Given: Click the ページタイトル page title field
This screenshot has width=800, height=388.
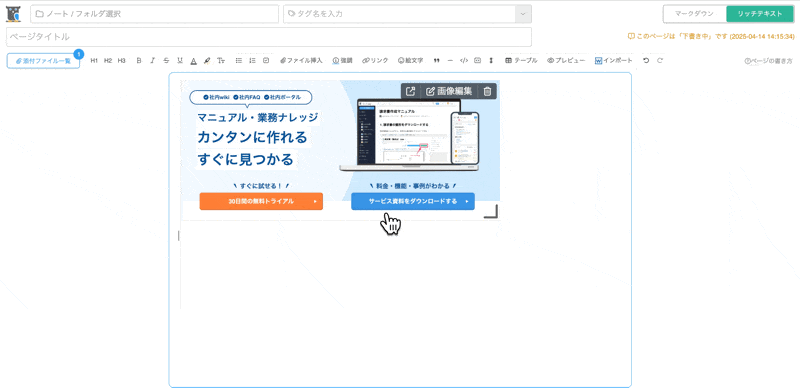Looking at the screenshot, I should (269, 37).
